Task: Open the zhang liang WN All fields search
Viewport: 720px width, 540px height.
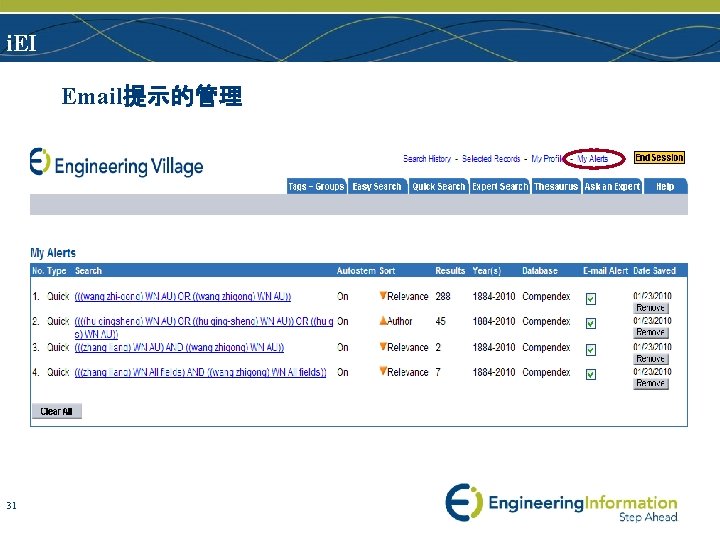Action: pos(200,372)
